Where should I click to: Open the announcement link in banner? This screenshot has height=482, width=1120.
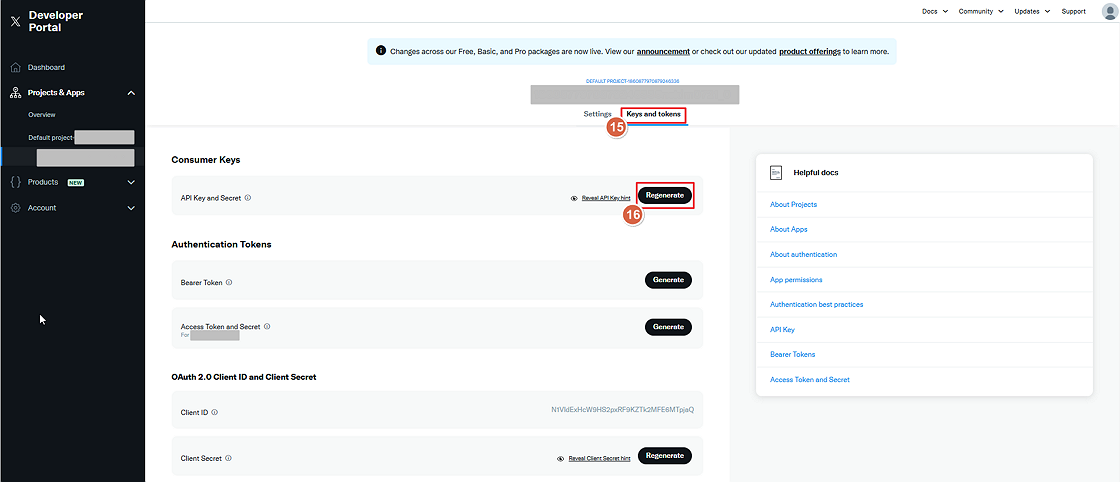coord(663,52)
